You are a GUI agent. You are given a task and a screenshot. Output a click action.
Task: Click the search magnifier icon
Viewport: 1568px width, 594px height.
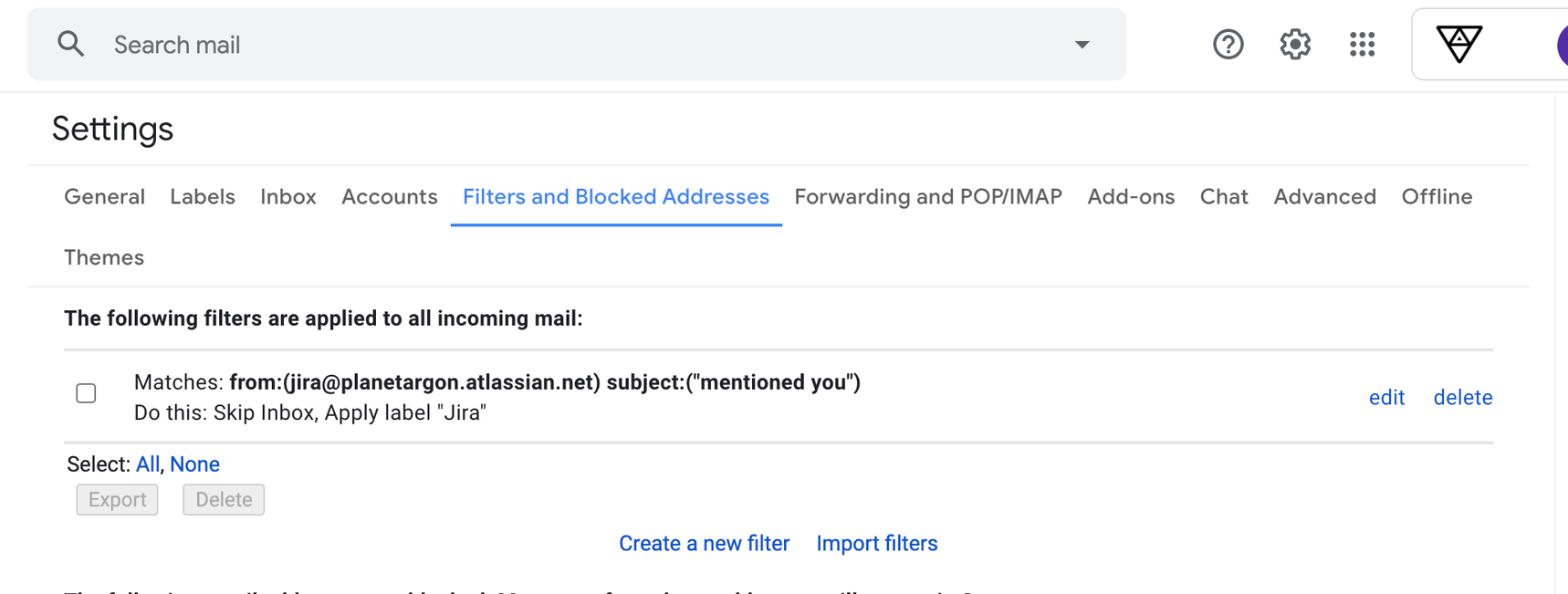71,44
